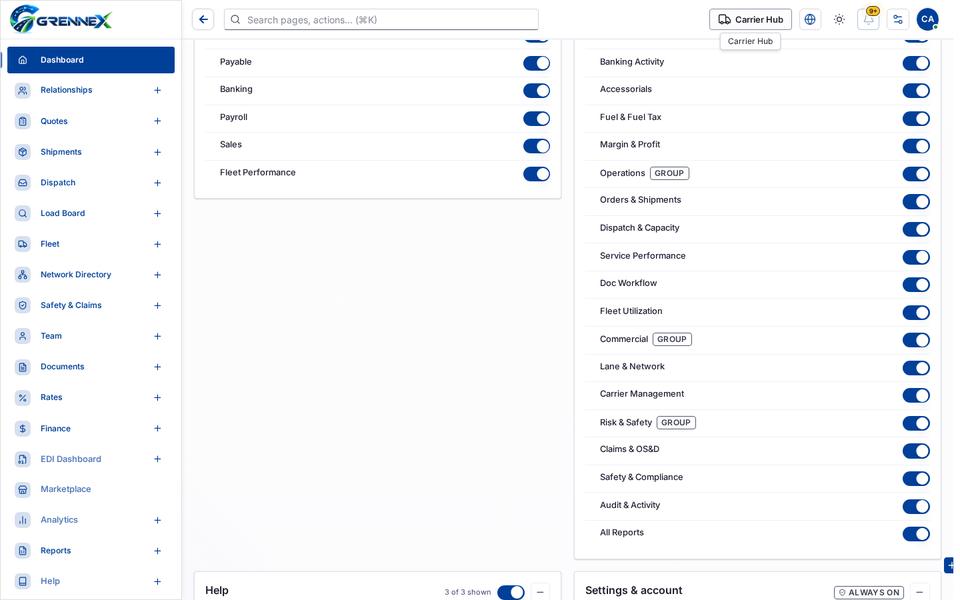Open the notifications bell
The width and height of the screenshot is (960, 600).
[x=868, y=20]
